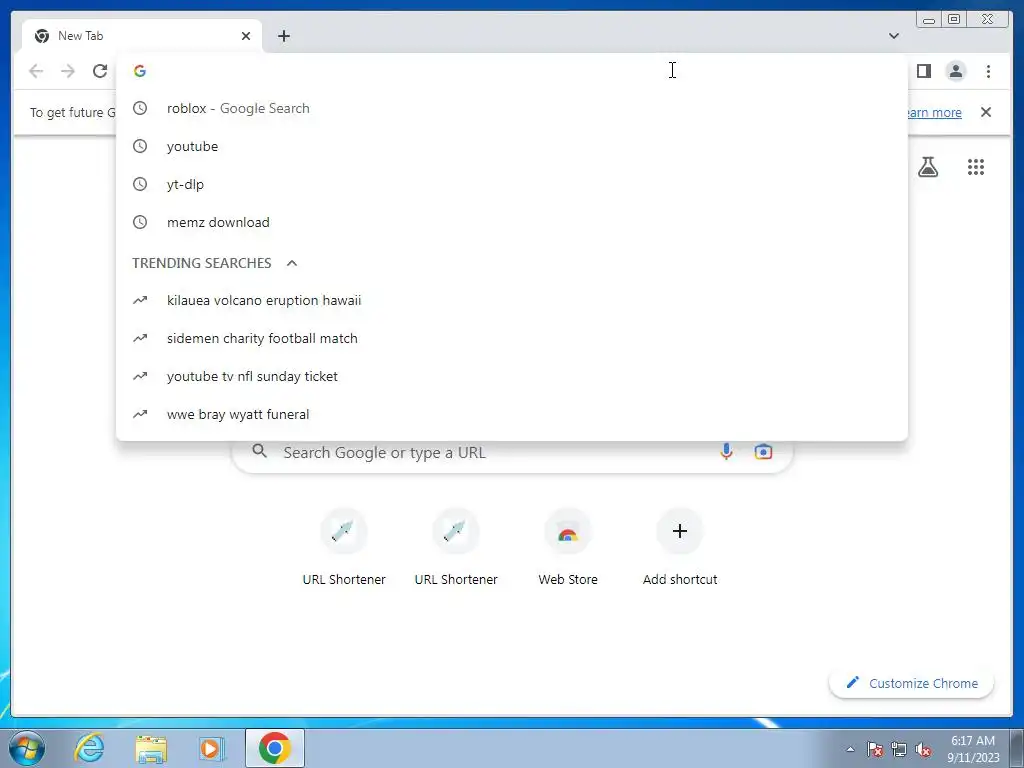Open volume speaker tray icon
Viewport: 1024px width, 768px height.
coord(923,749)
